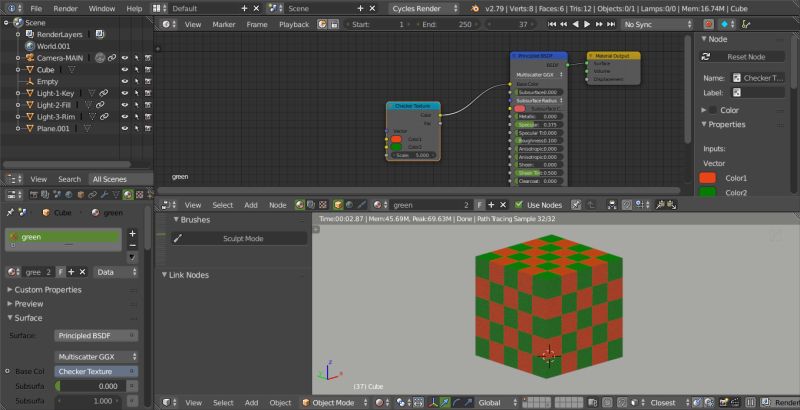Click the Checker Texture Scale field
This screenshot has width=800, height=410.
coord(413,155)
